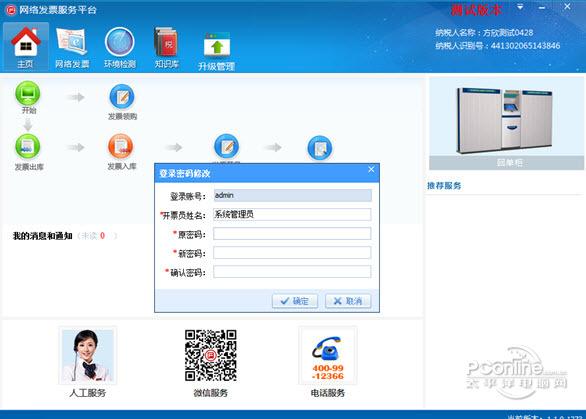Confirm with the 确定 button
Viewport: 586px width, 419px height.
tap(295, 301)
